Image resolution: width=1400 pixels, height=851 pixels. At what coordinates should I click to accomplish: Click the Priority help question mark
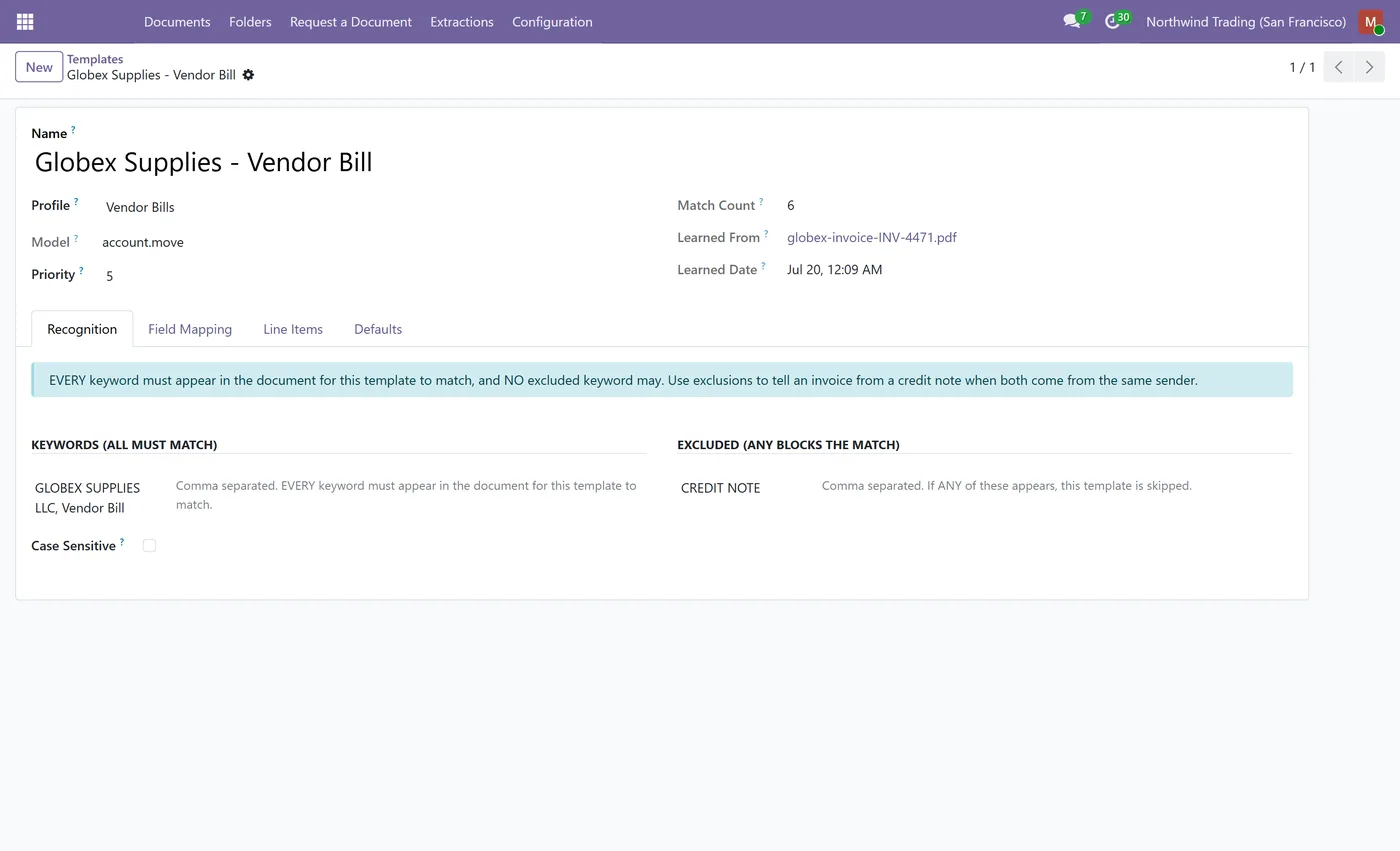81,271
